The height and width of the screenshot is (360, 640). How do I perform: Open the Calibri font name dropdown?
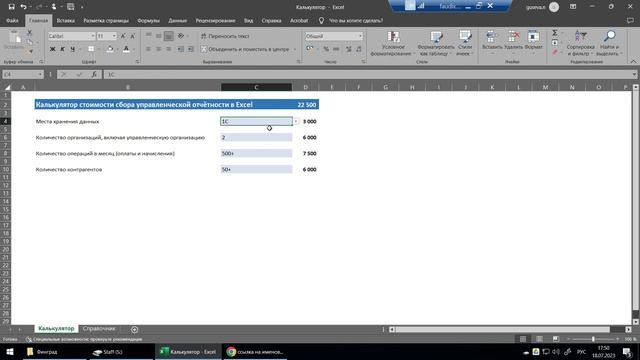point(93,36)
